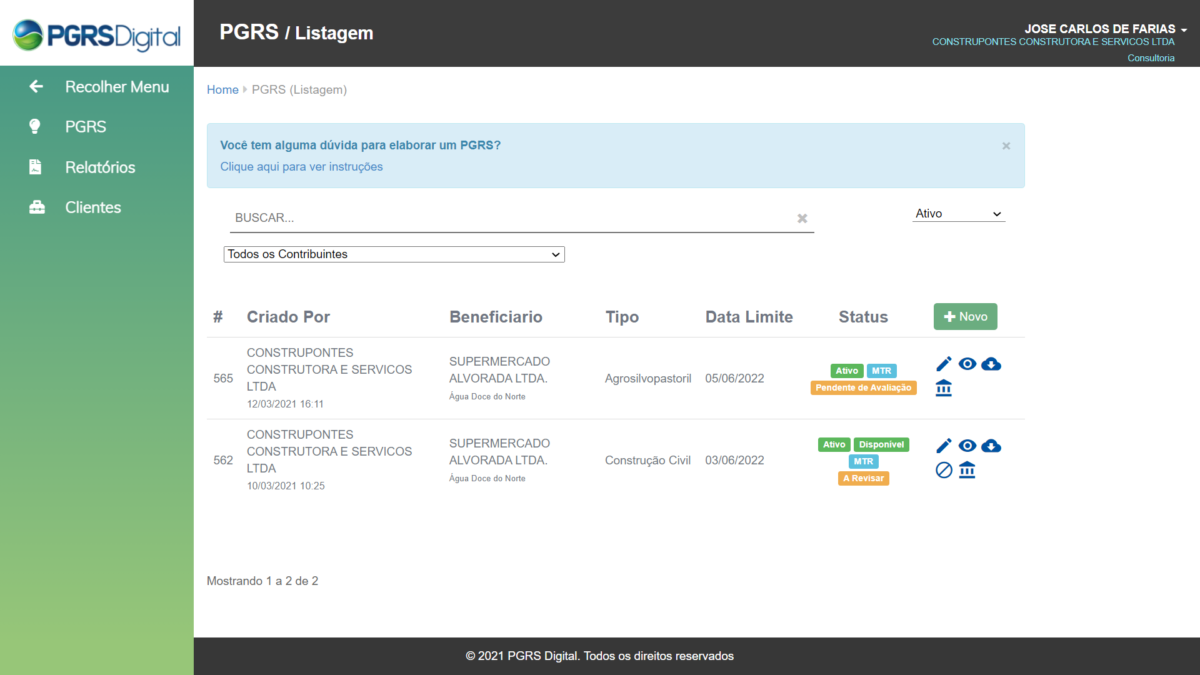Click the date 03/06/2022
The height and width of the screenshot is (675, 1200).
pyautogui.click(x=734, y=461)
